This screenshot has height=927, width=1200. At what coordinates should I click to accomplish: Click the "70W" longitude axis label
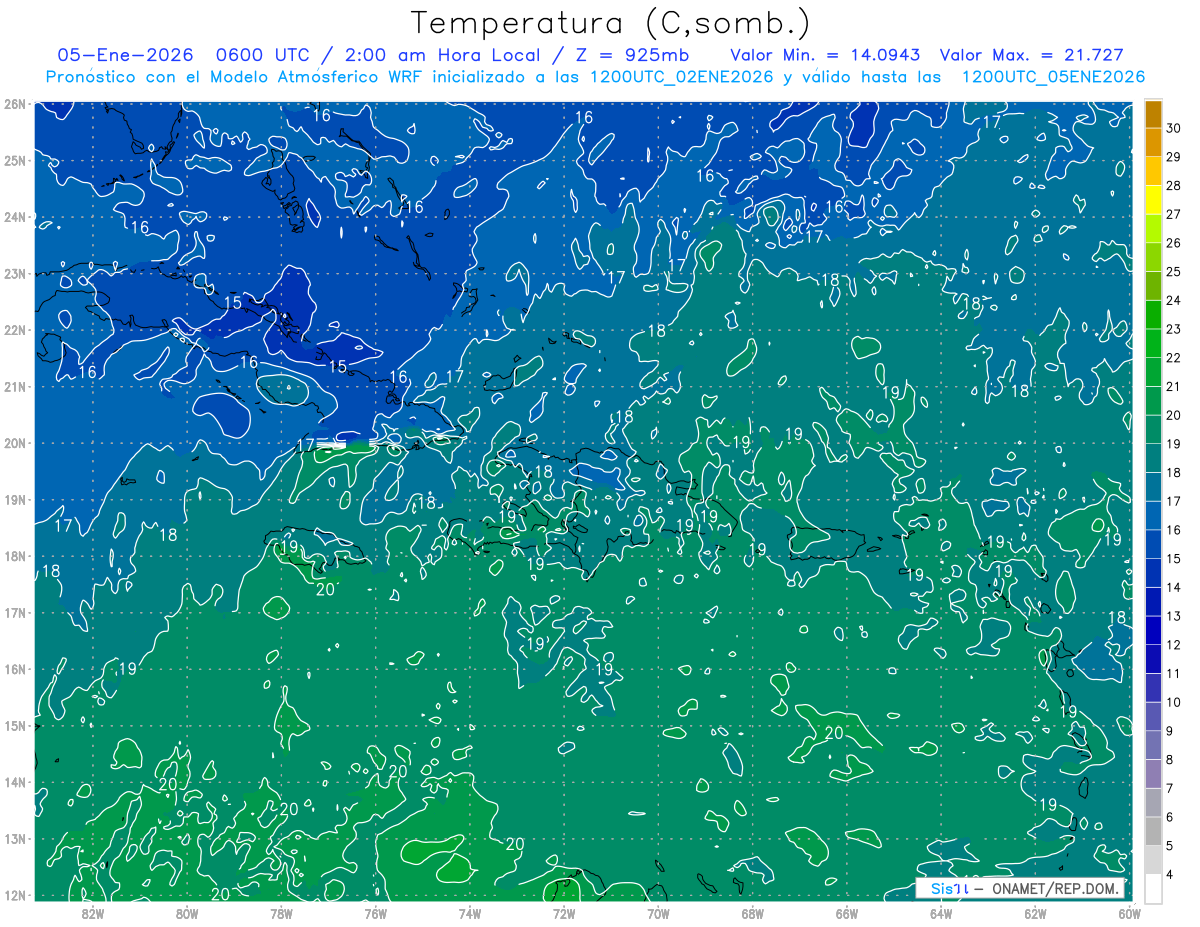[658, 913]
